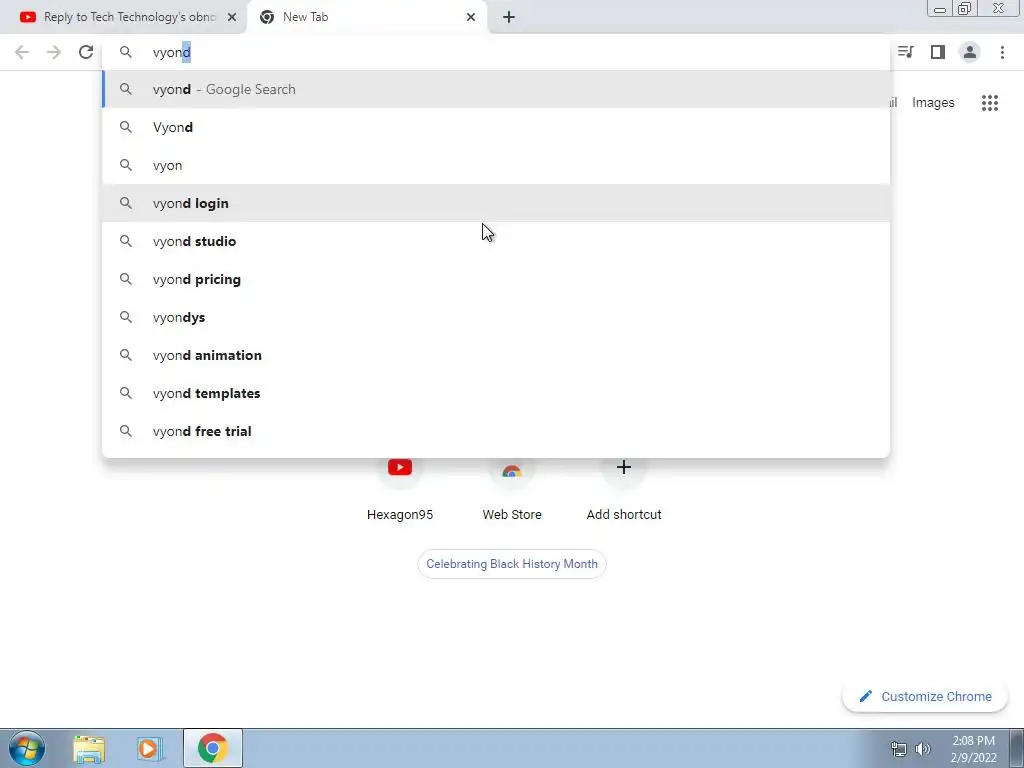Click the Customize Chrome button
This screenshot has width=1024, height=768.
[925, 697]
